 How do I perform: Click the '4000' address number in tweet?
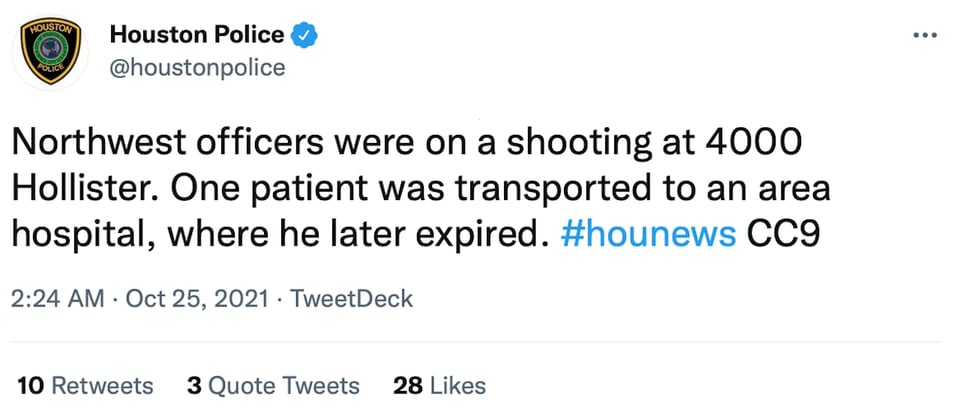pyautogui.click(x=753, y=144)
